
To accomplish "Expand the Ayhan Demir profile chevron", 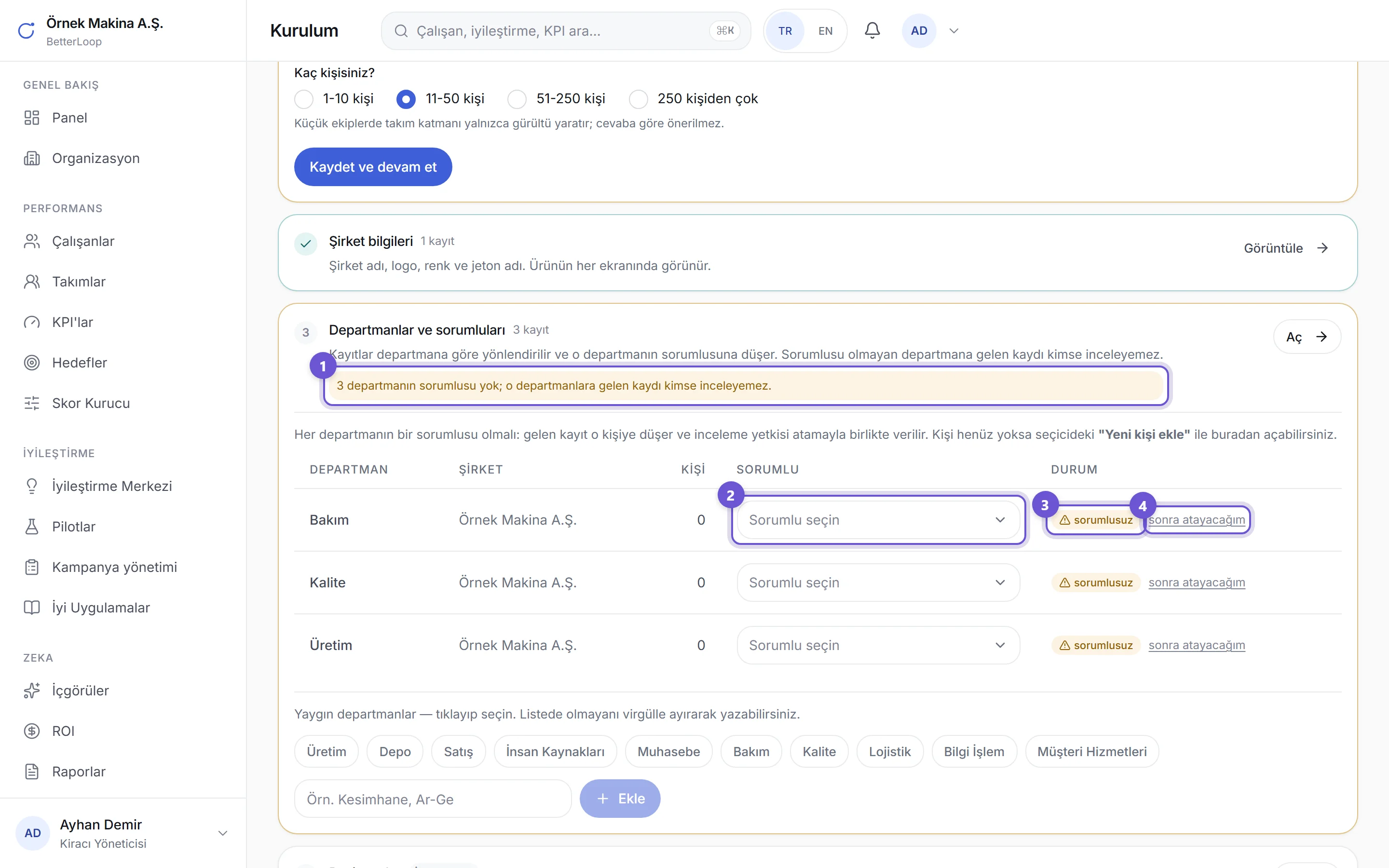I will (x=223, y=833).
